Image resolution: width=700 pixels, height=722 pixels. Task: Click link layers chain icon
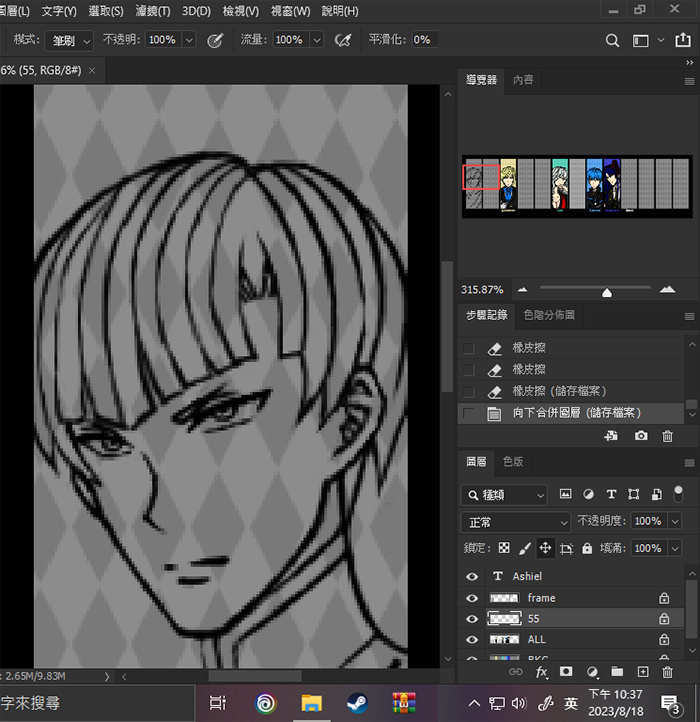tap(515, 672)
